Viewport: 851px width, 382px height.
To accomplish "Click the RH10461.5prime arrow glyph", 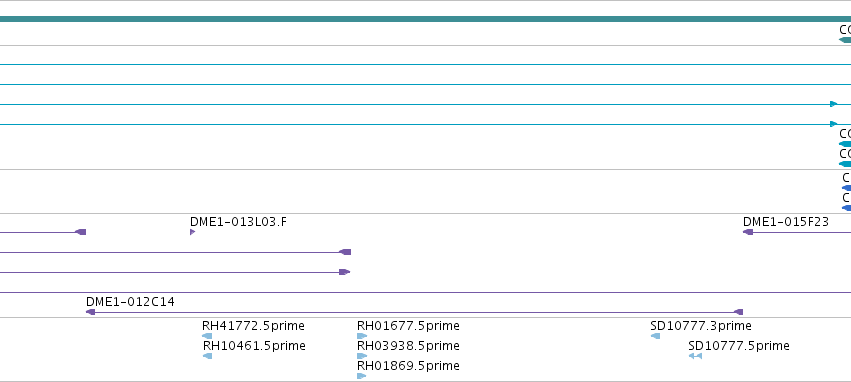I will coord(207,356).
